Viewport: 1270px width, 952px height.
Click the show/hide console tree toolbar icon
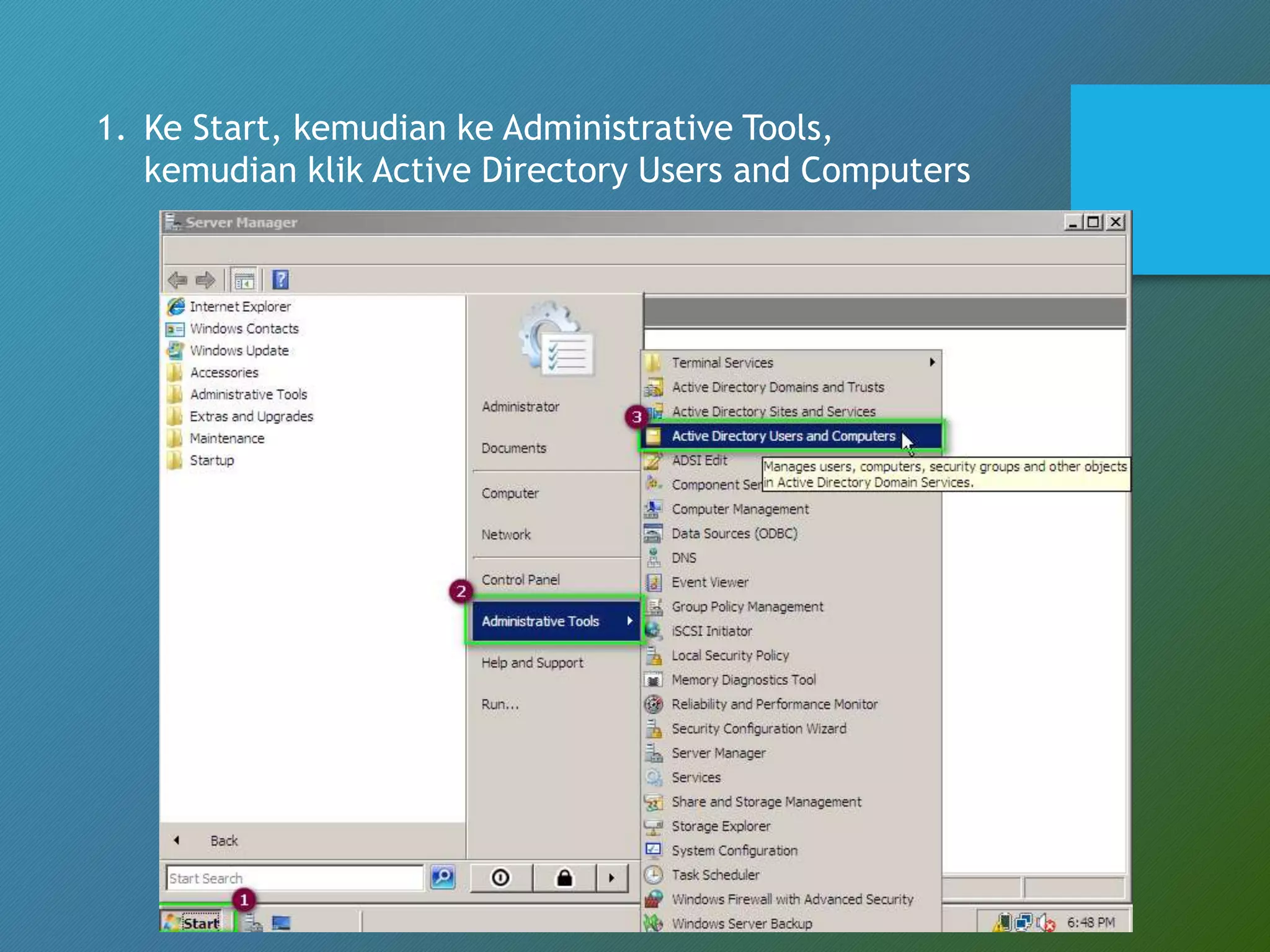[x=244, y=280]
